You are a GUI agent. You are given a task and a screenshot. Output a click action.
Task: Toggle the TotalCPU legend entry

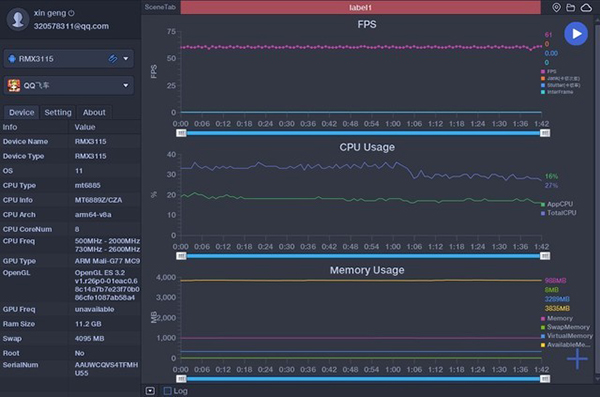coord(558,213)
